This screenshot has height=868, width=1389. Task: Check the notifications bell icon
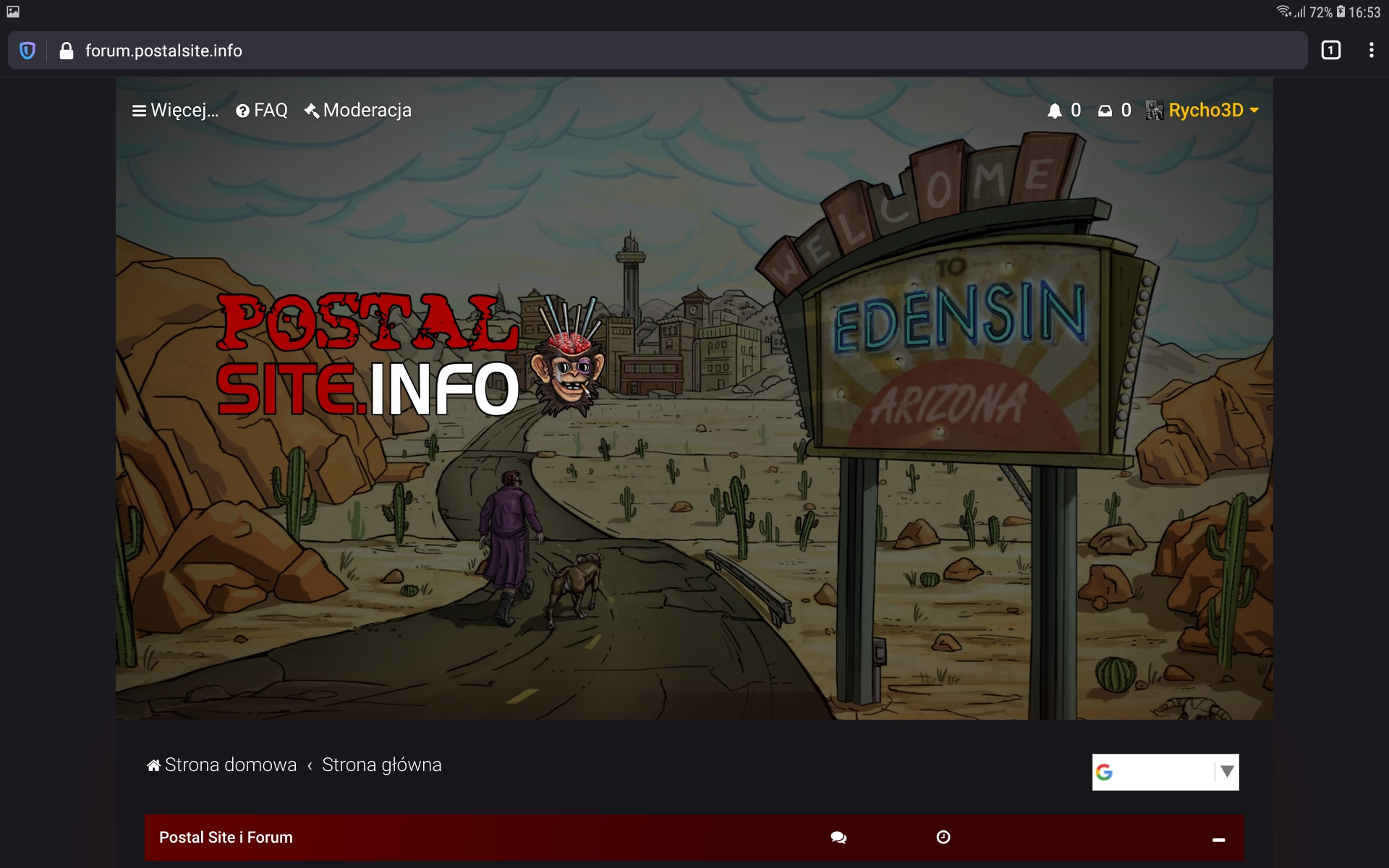pos(1055,111)
